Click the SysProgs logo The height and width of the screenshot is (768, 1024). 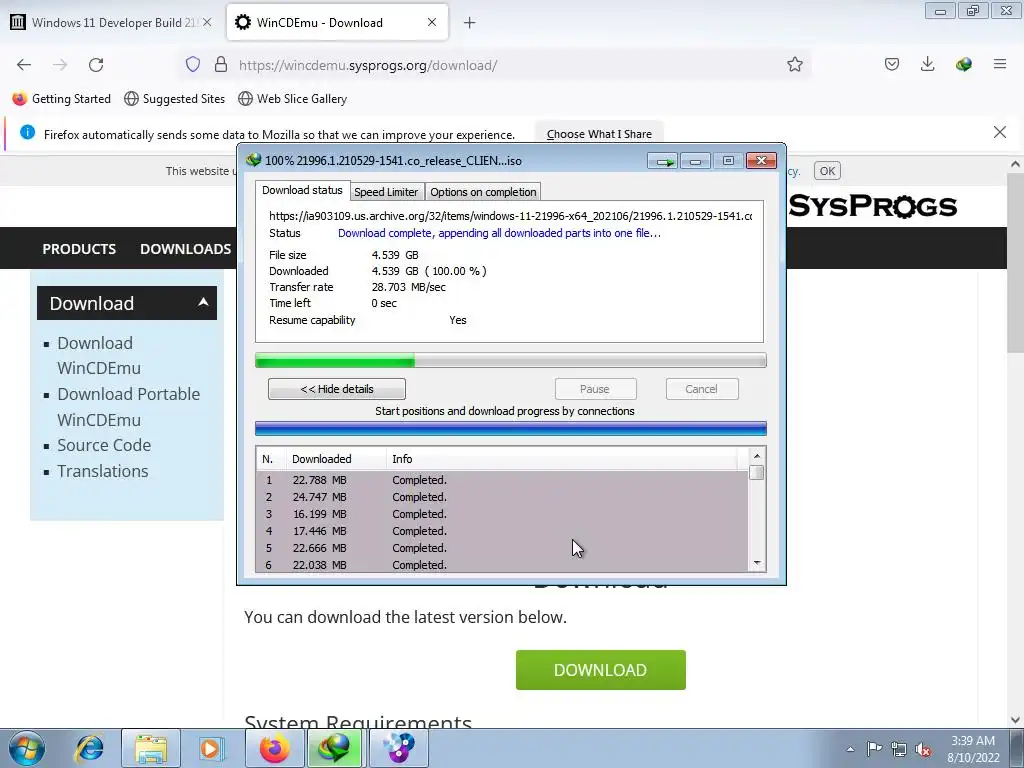(873, 206)
